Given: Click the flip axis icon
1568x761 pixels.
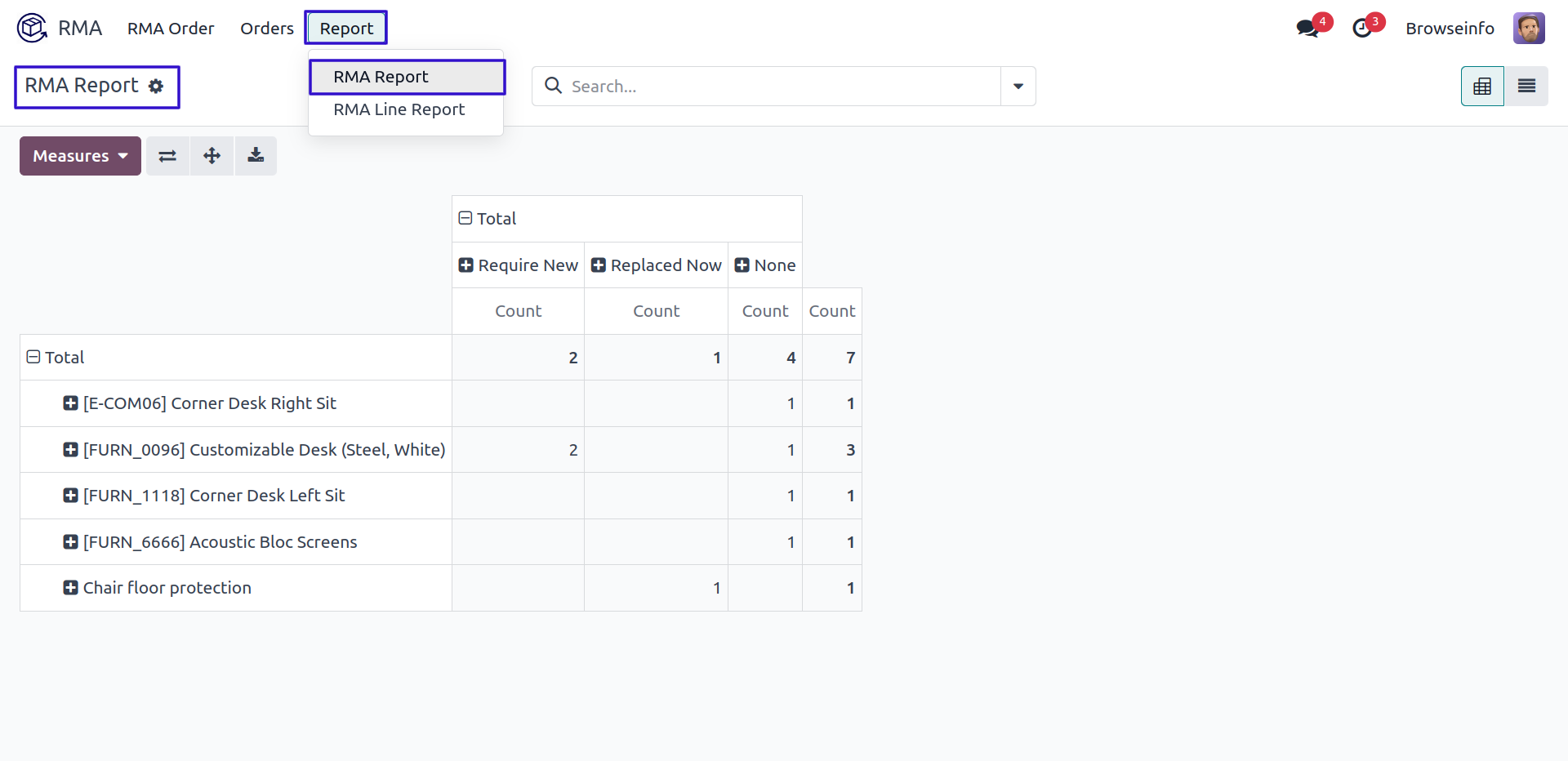Looking at the screenshot, I should pos(167,156).
